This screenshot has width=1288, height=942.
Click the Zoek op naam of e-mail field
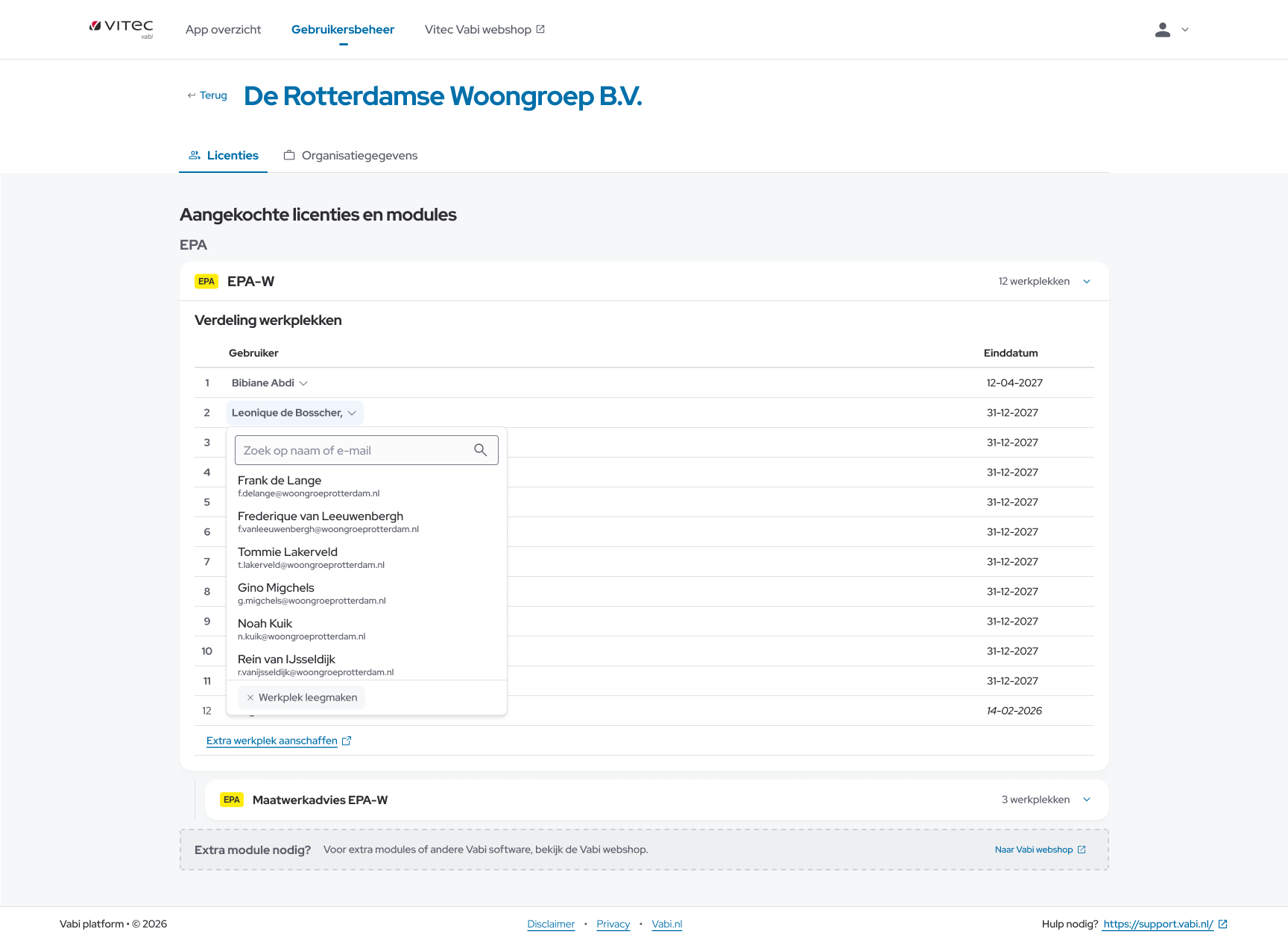click(x=354, y=450)
